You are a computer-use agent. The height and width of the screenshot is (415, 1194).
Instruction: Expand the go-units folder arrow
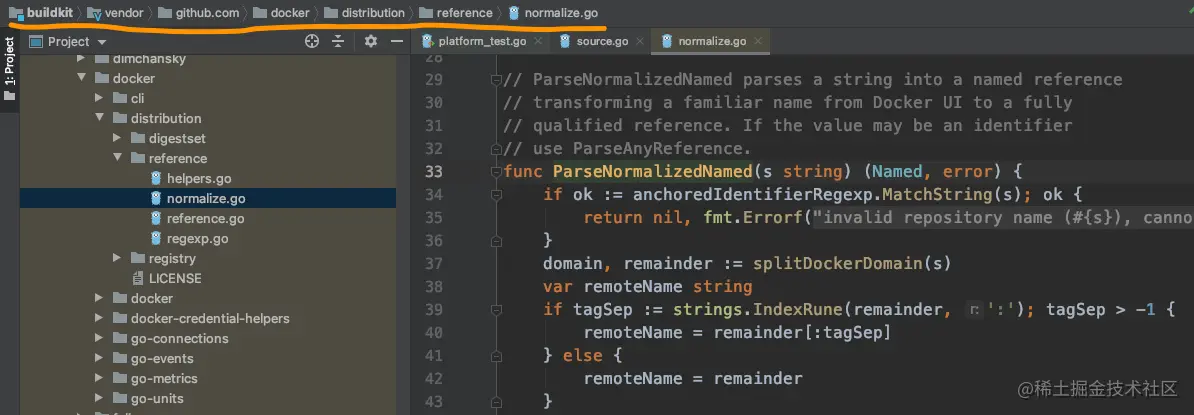(99, 398)
